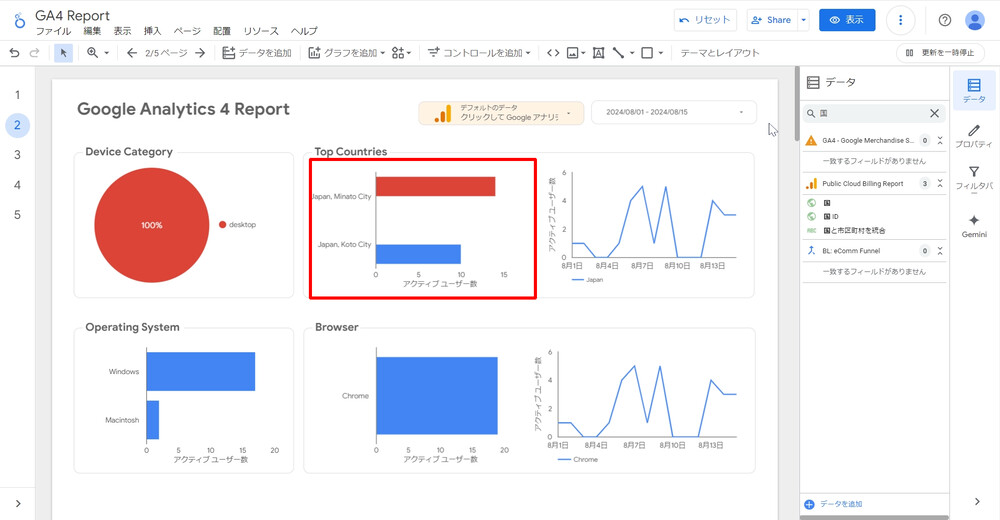Select the pointer selection mode tool
This screenshot has width=1000, height=520.
pos(63,53)
